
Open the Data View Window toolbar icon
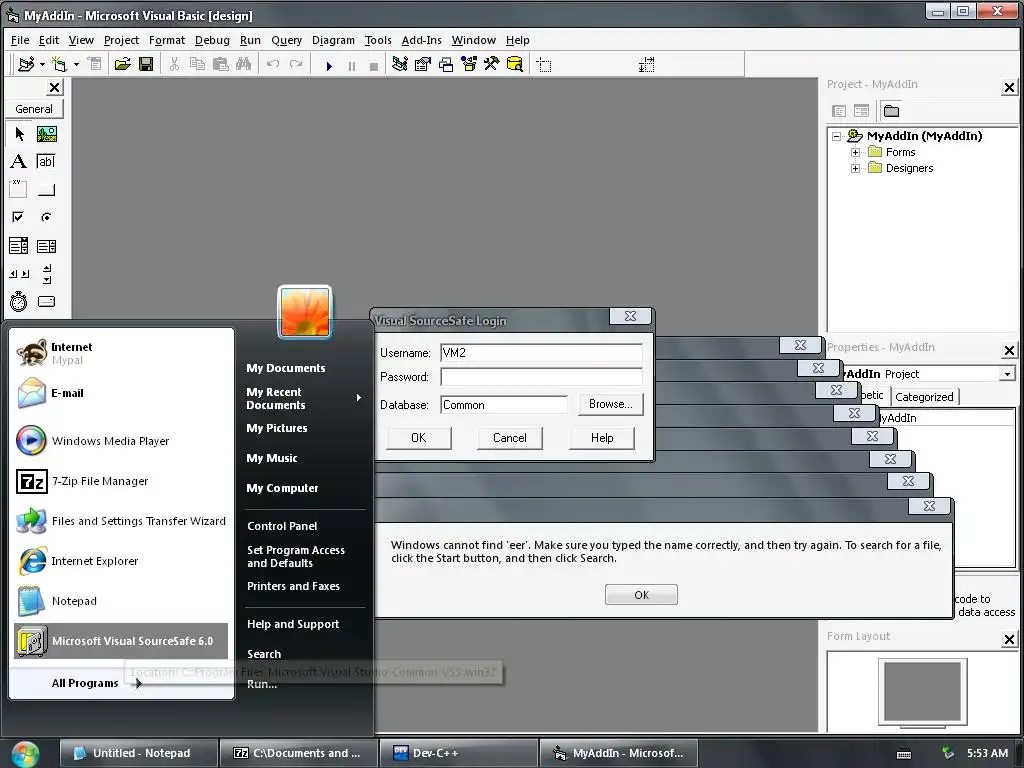tap(515, 64)
